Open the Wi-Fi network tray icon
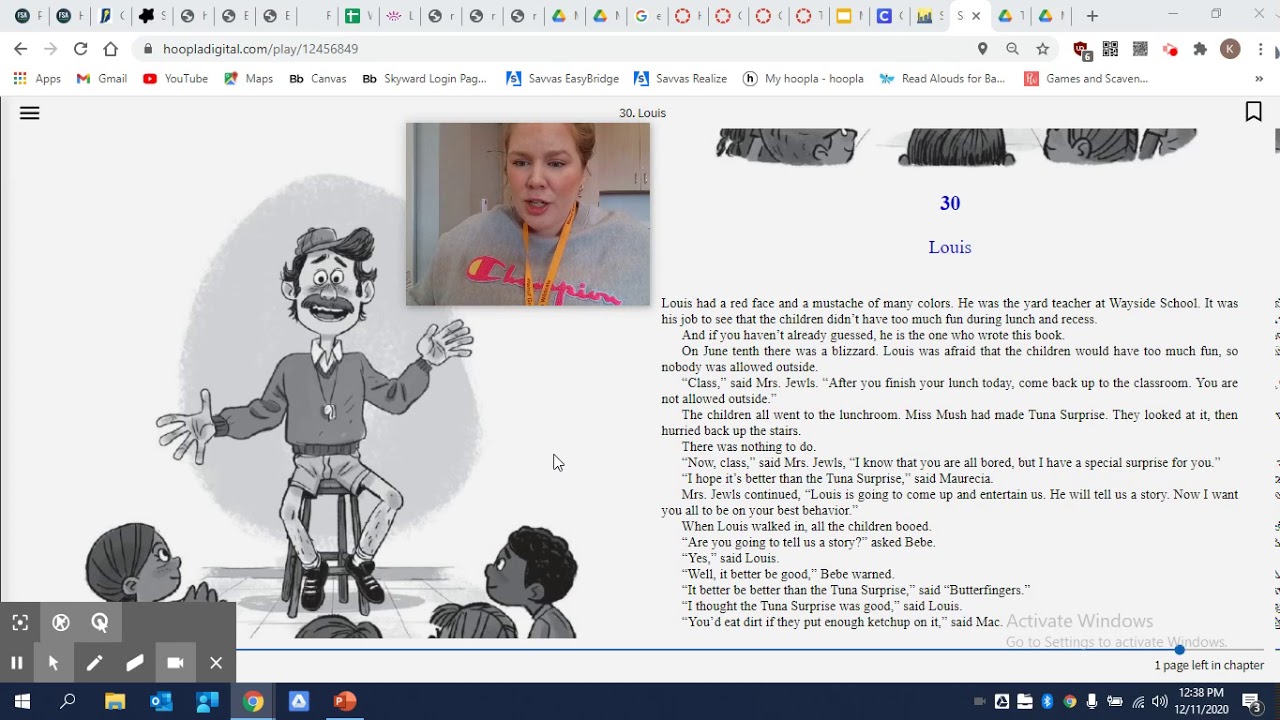This screenshot has height=720, width=1280. pos(1138,701)
